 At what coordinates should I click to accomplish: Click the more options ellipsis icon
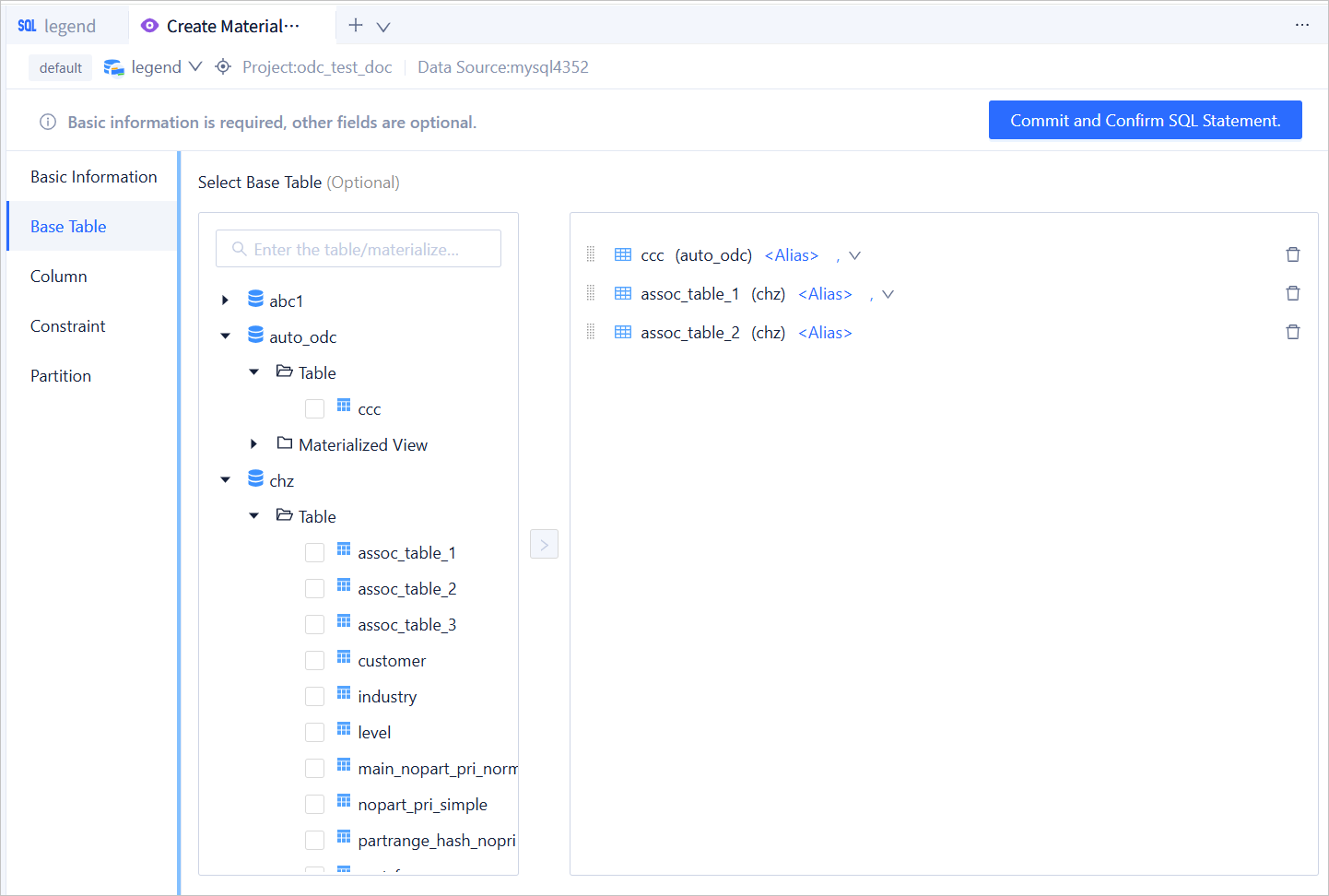point(1301,26)
